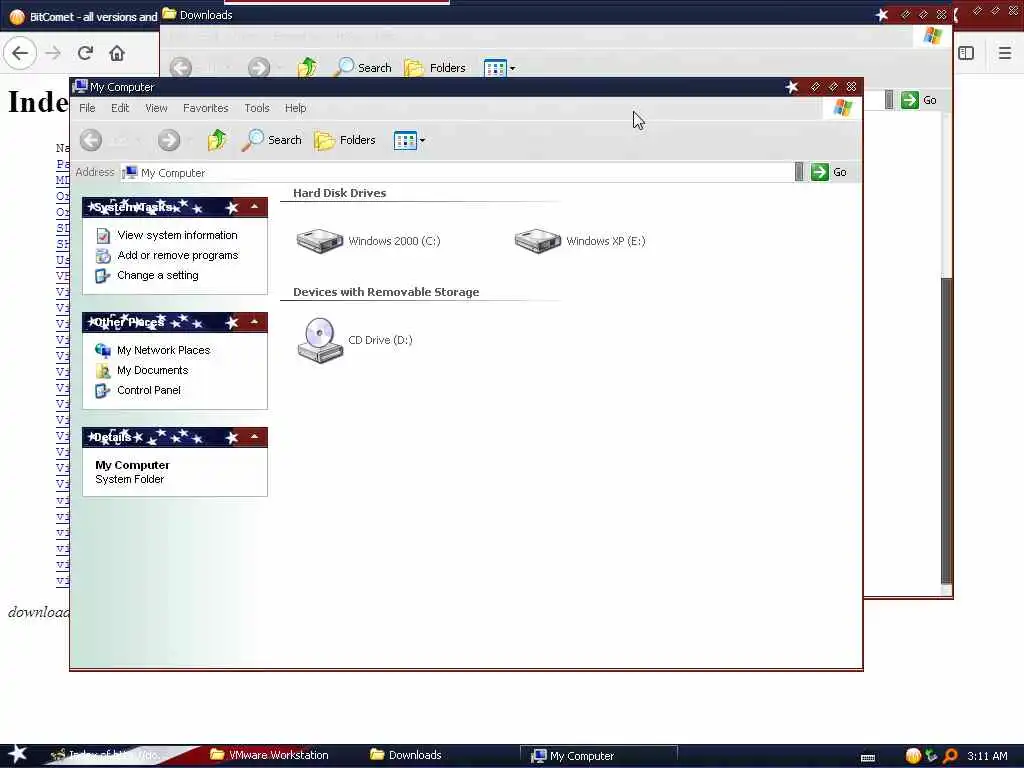Click browser back arrow button
This screenshot has width=1024, height=768.
pos(20,53)
